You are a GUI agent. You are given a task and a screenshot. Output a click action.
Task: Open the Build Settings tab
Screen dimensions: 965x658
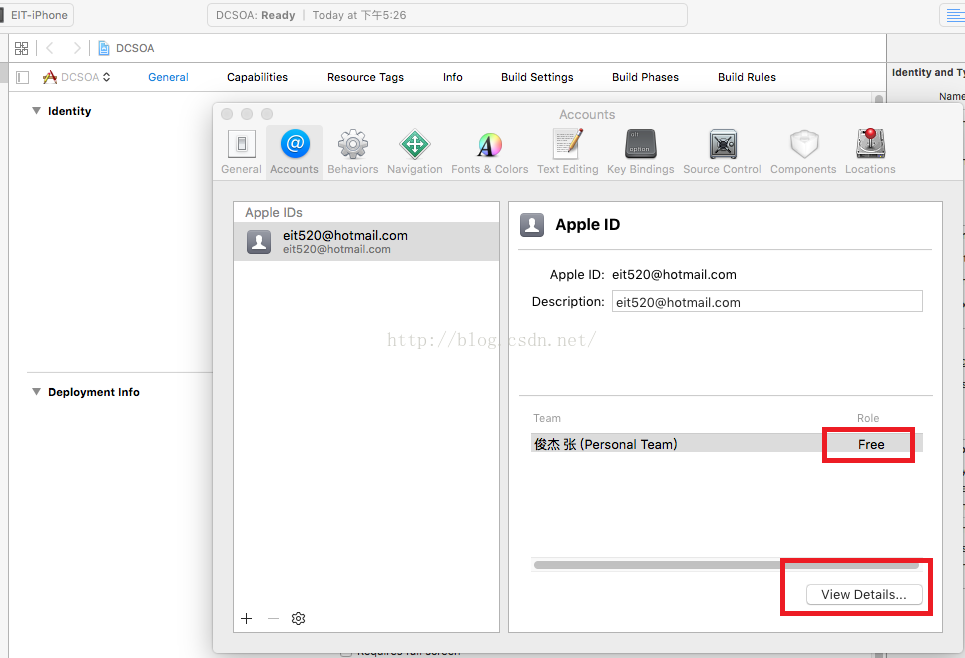(x=537, y=77)
